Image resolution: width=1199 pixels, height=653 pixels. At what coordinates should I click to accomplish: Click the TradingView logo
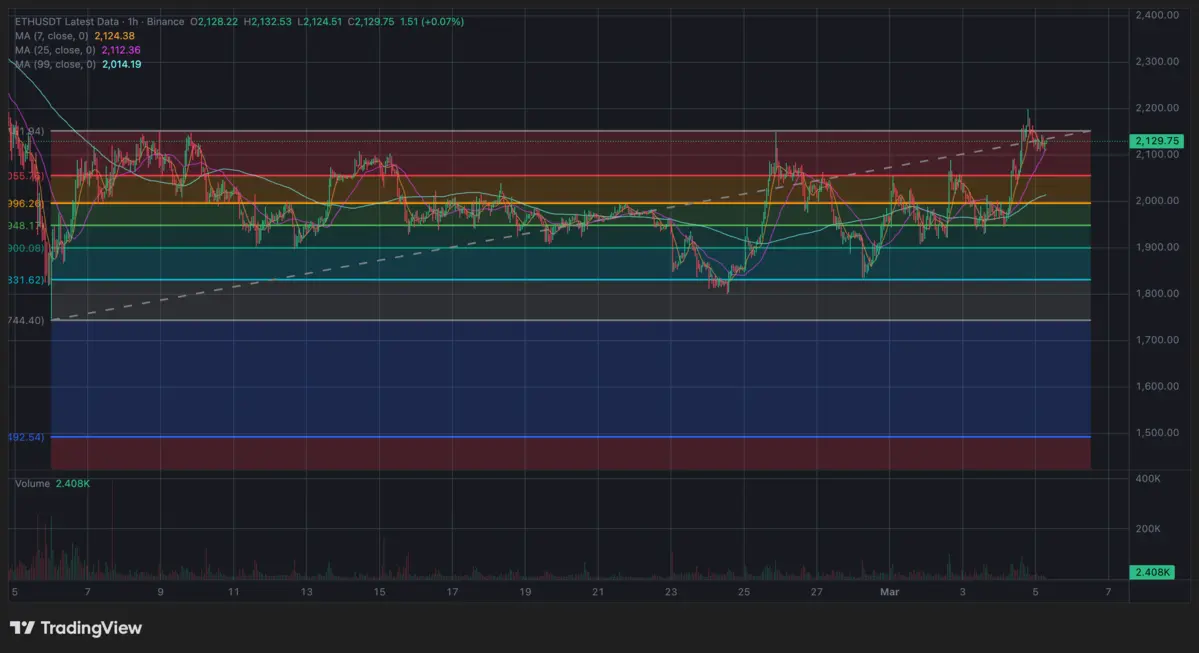[x=76, y=628]
